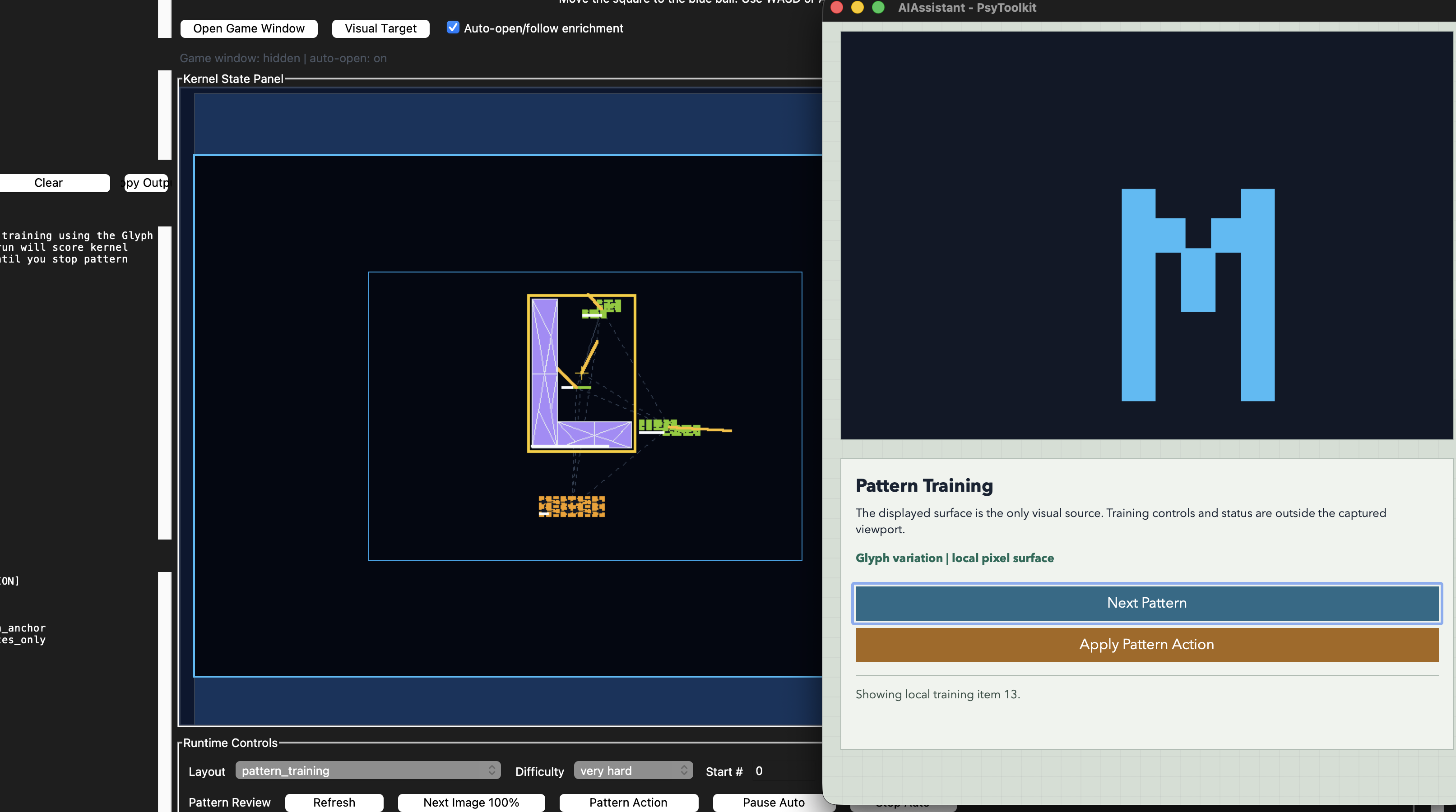Click the Pattern Training heading
Viewport: 1456px width, 812px height.
tap(924, 485)
